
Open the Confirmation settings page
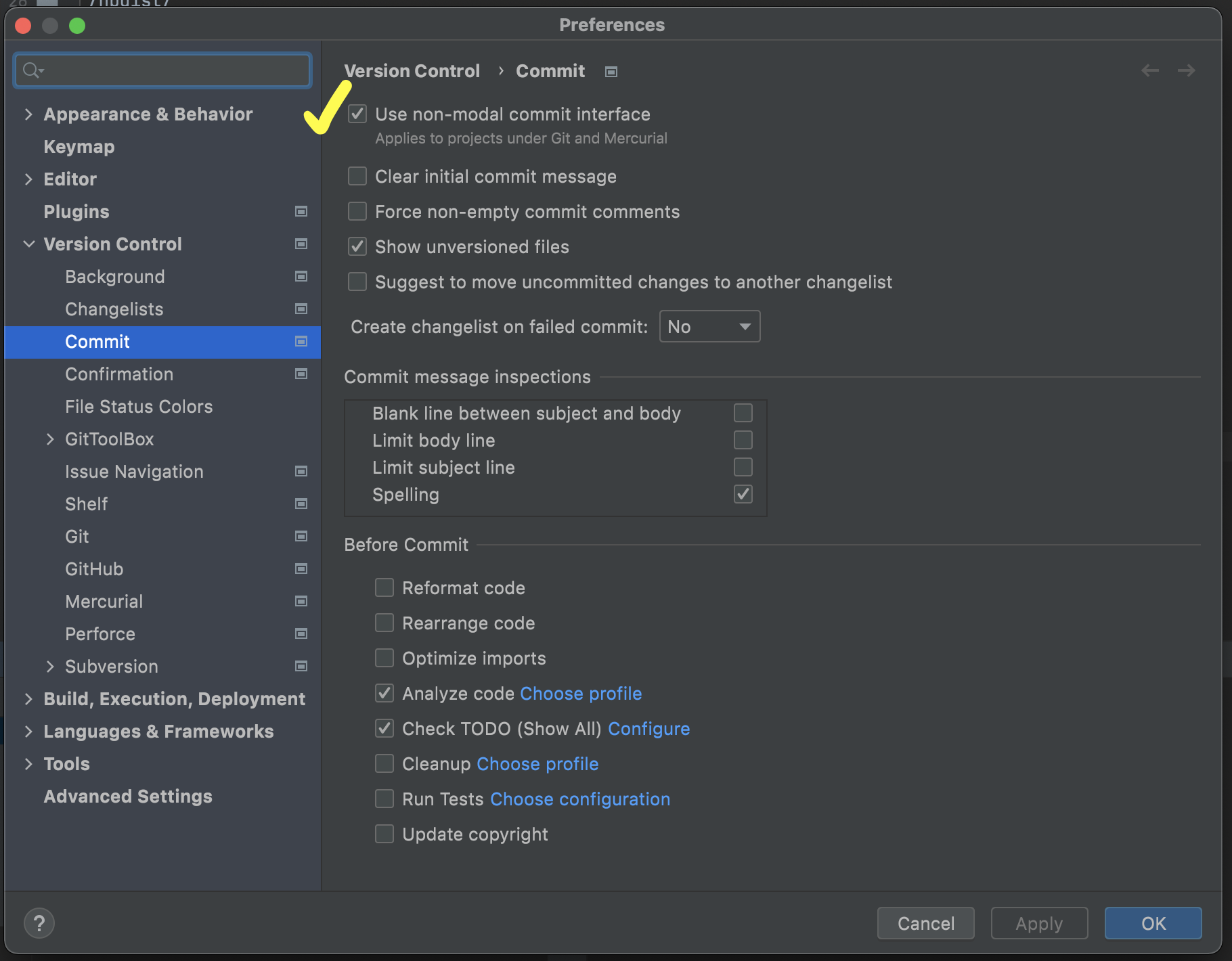119,374
